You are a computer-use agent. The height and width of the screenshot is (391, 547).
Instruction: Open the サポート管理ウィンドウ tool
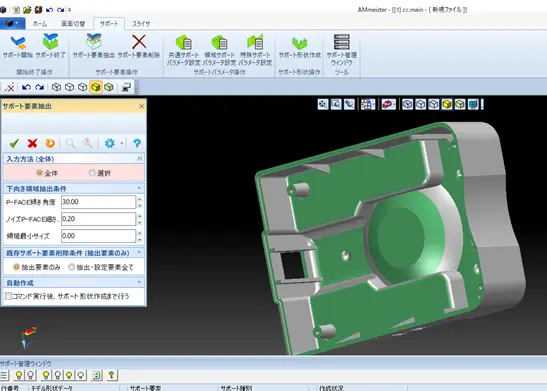342,50
